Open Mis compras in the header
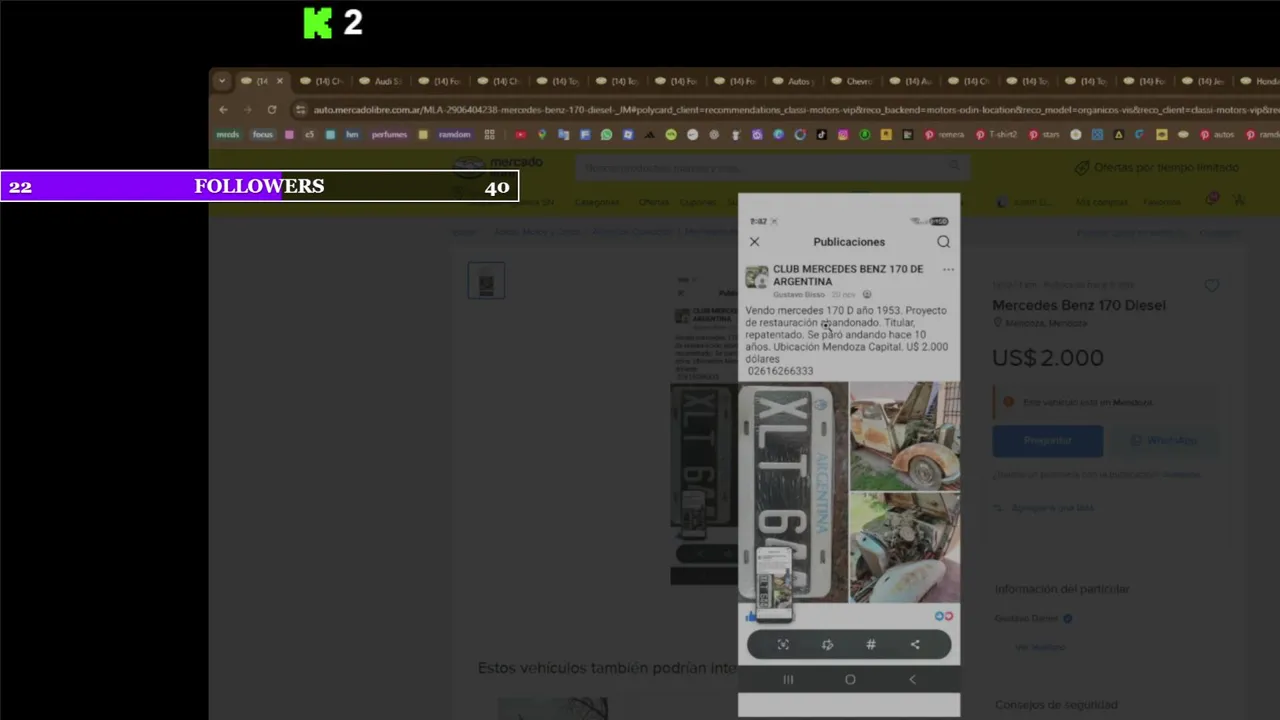The image size is (1280, 720). 1101,202
